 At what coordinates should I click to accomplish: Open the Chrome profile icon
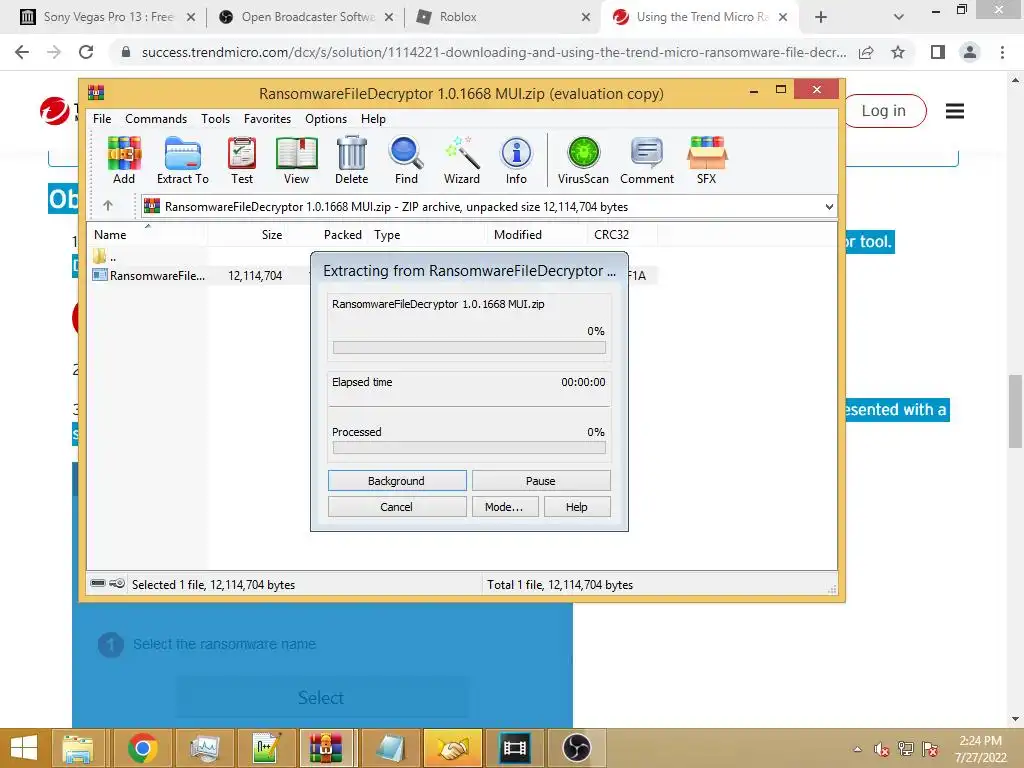coord(970,52)
